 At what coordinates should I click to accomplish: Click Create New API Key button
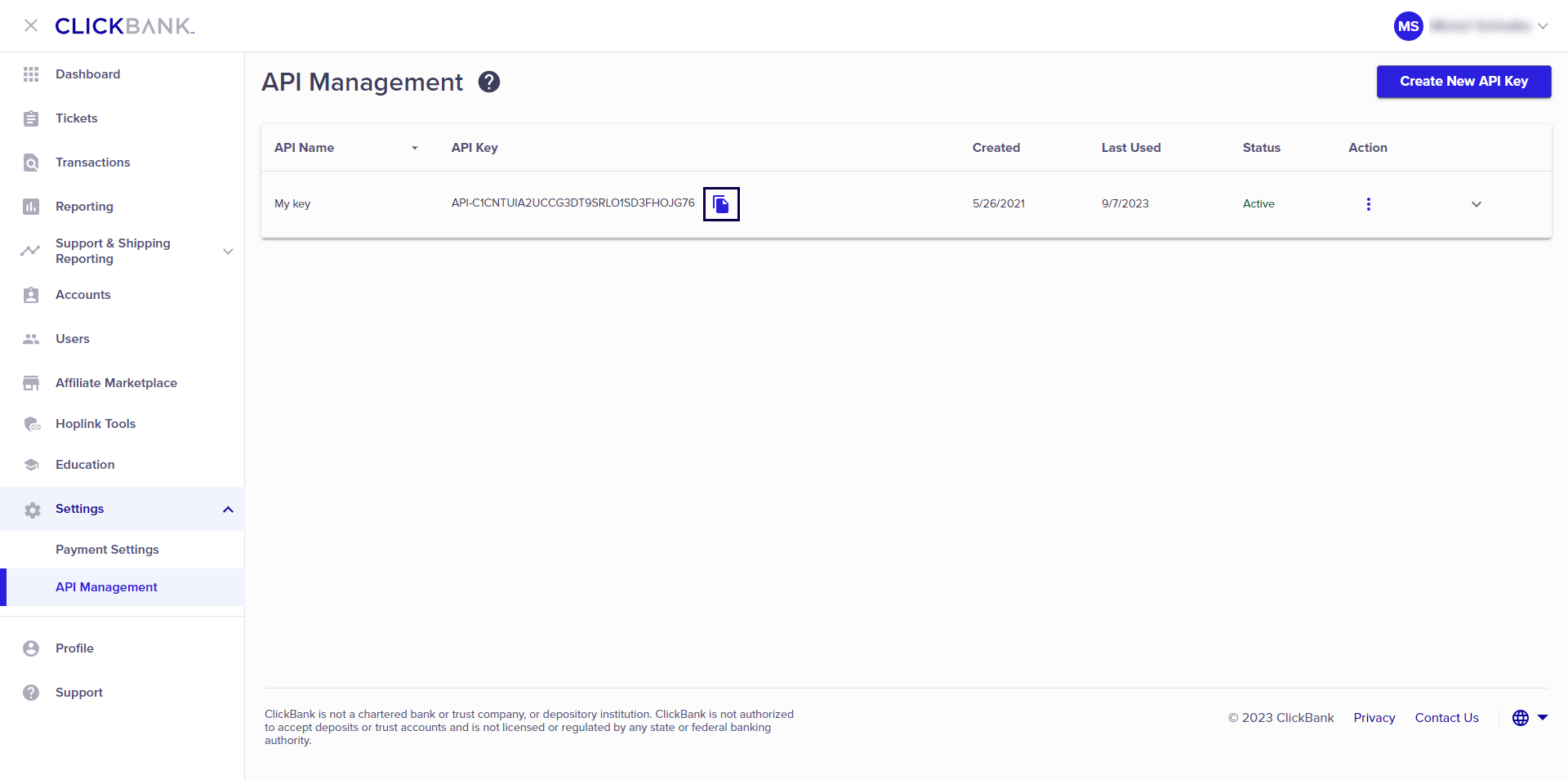1463,82
